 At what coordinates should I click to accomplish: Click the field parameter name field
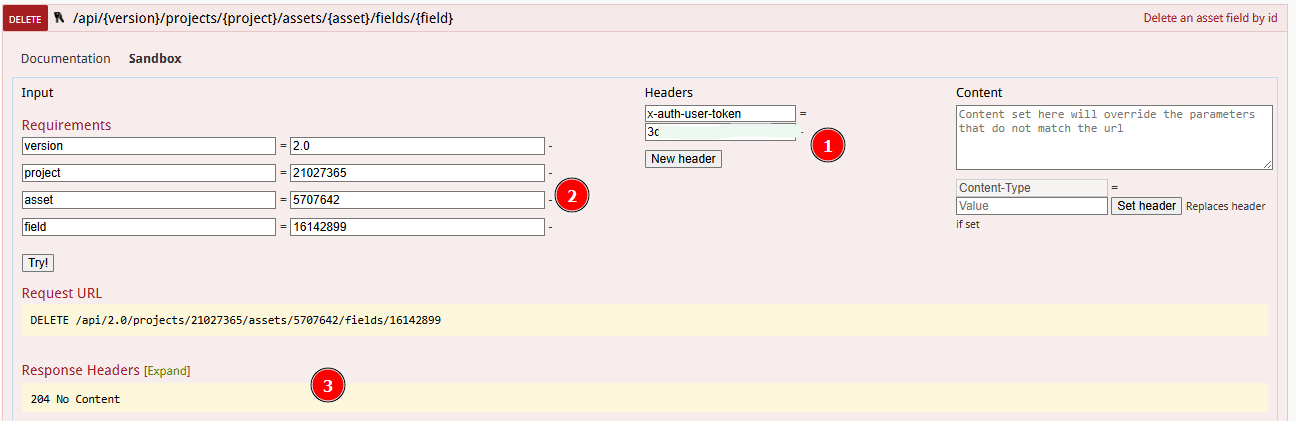[x=148, y=227]
